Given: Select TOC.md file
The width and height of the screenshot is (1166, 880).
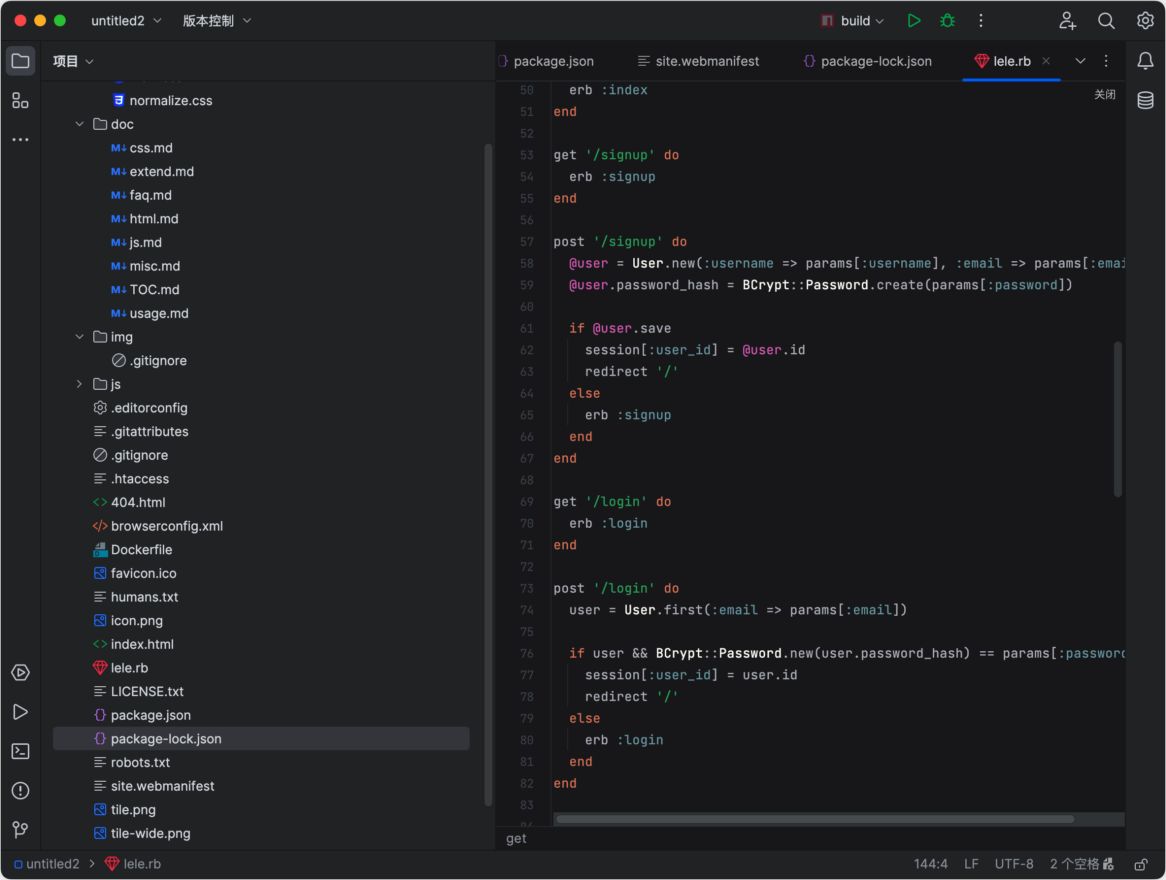Looking at the screenshot, I should pos(144,289).
